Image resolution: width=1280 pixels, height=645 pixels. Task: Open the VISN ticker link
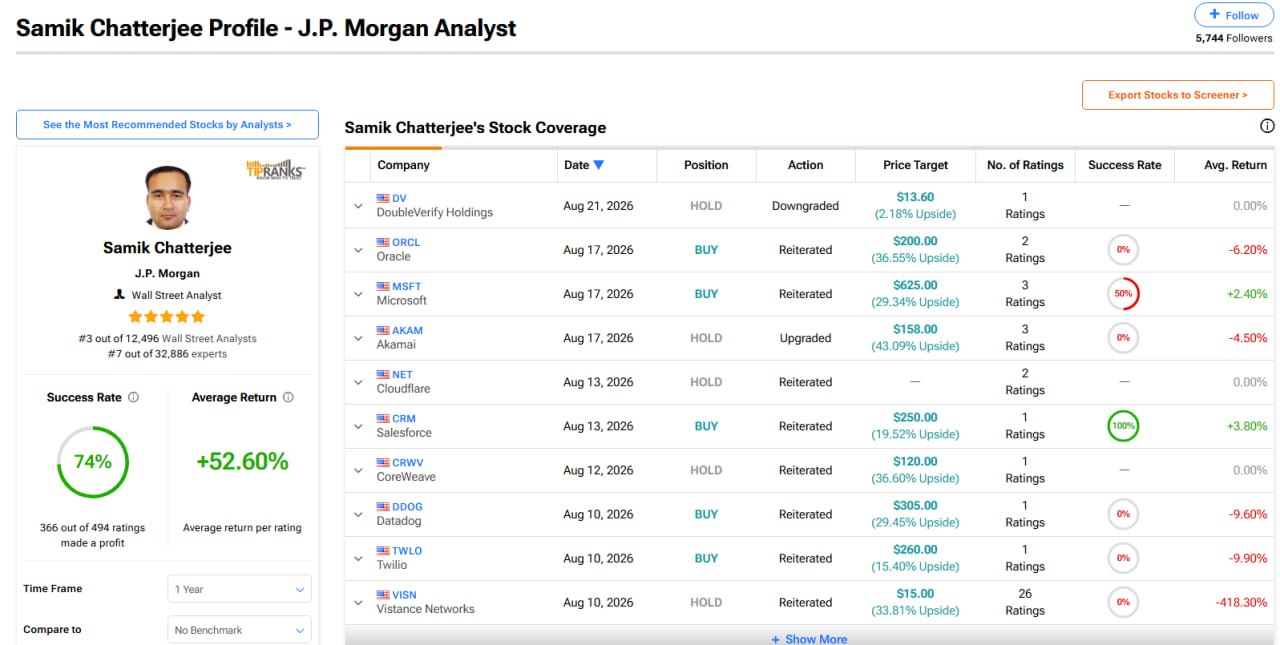(x=404, y=594)
